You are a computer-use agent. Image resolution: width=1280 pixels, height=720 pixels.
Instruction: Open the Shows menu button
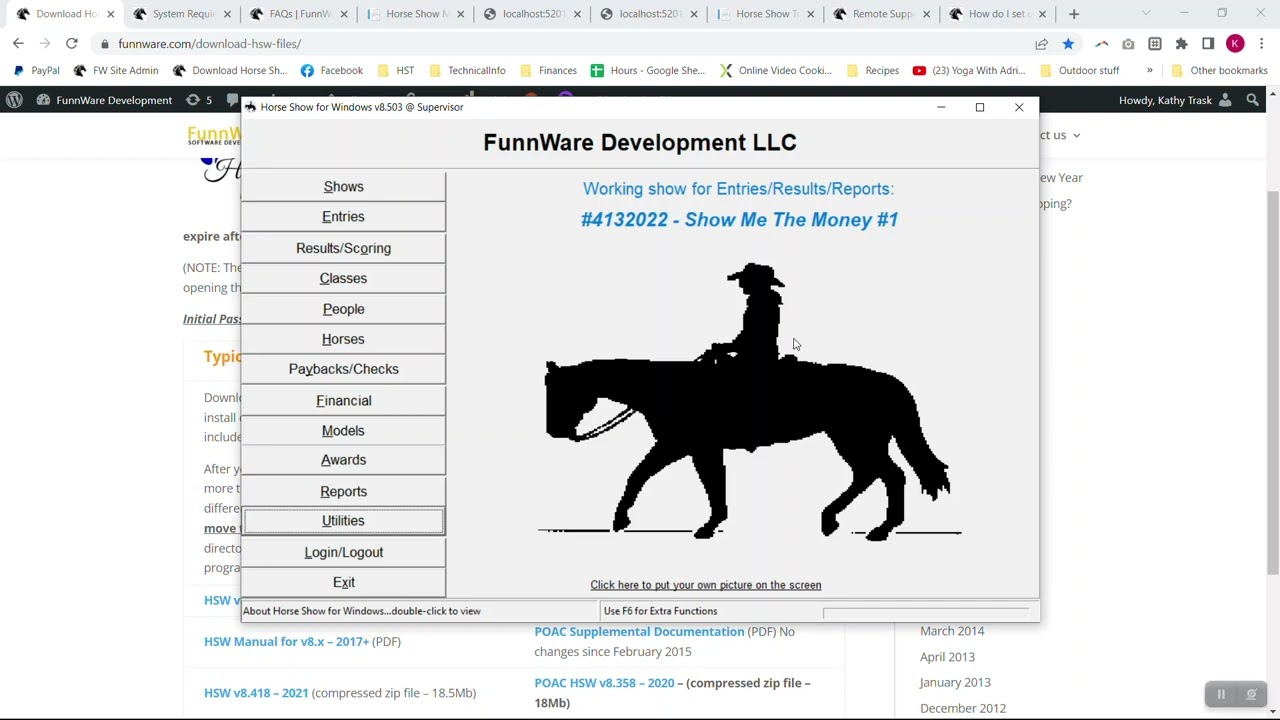[343, 187]
